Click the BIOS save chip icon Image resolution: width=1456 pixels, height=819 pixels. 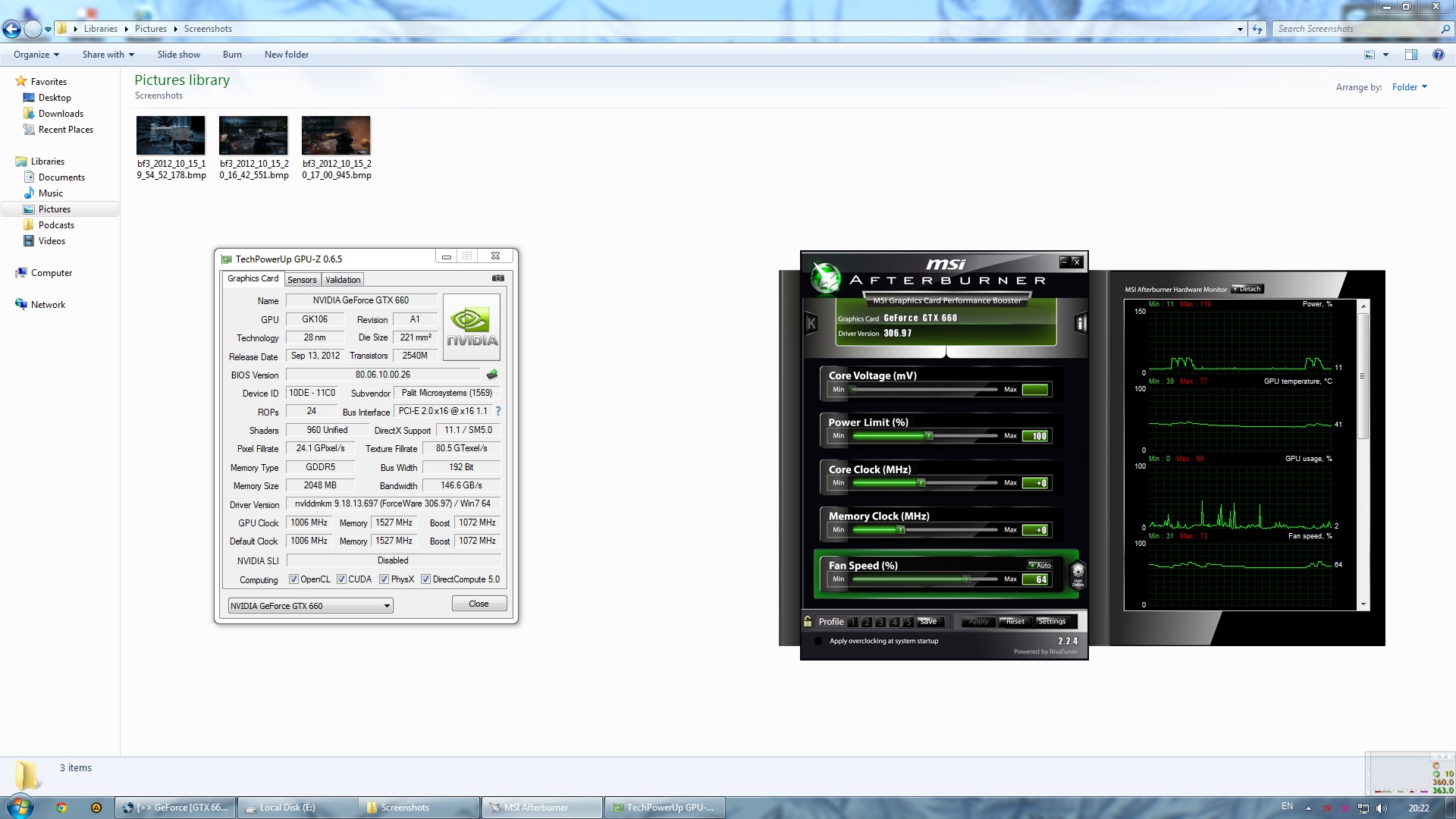492,375
